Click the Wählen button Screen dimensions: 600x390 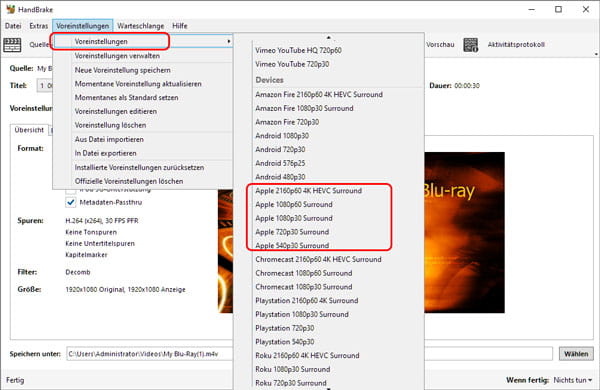tap(576, 354)
